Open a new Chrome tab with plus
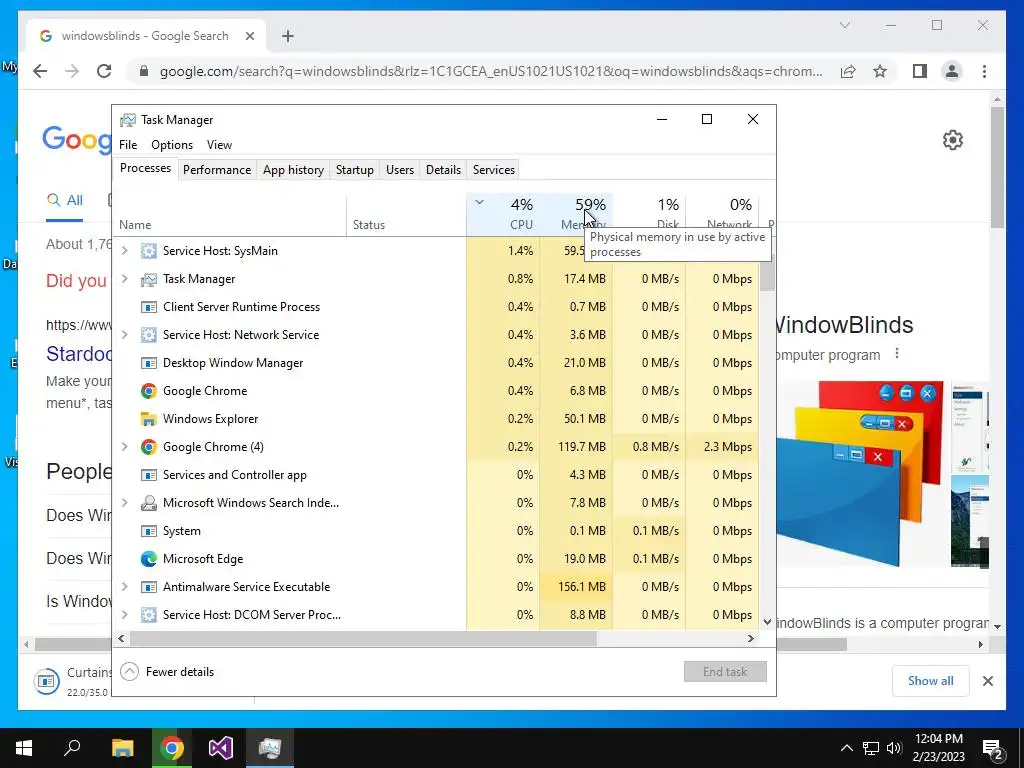Viewport: 1024px width, 768px height. 288,36
